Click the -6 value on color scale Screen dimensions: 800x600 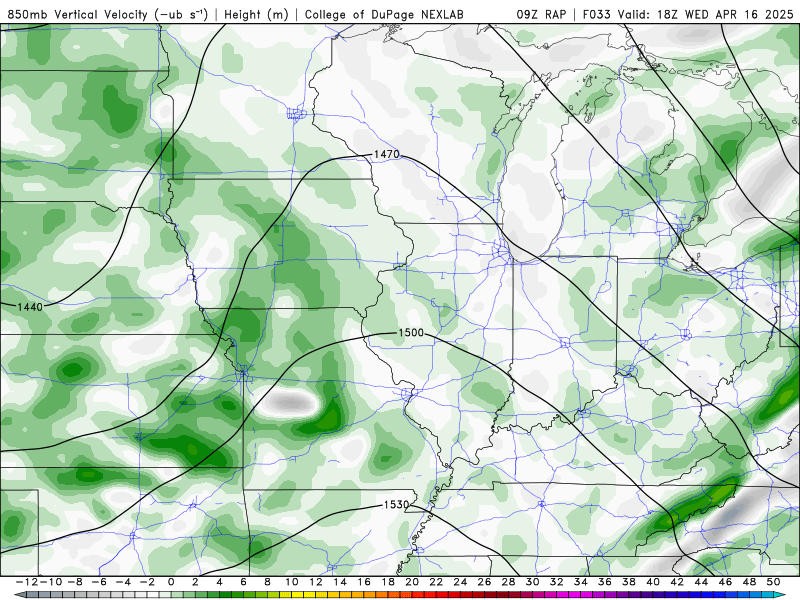coord(98,582)
